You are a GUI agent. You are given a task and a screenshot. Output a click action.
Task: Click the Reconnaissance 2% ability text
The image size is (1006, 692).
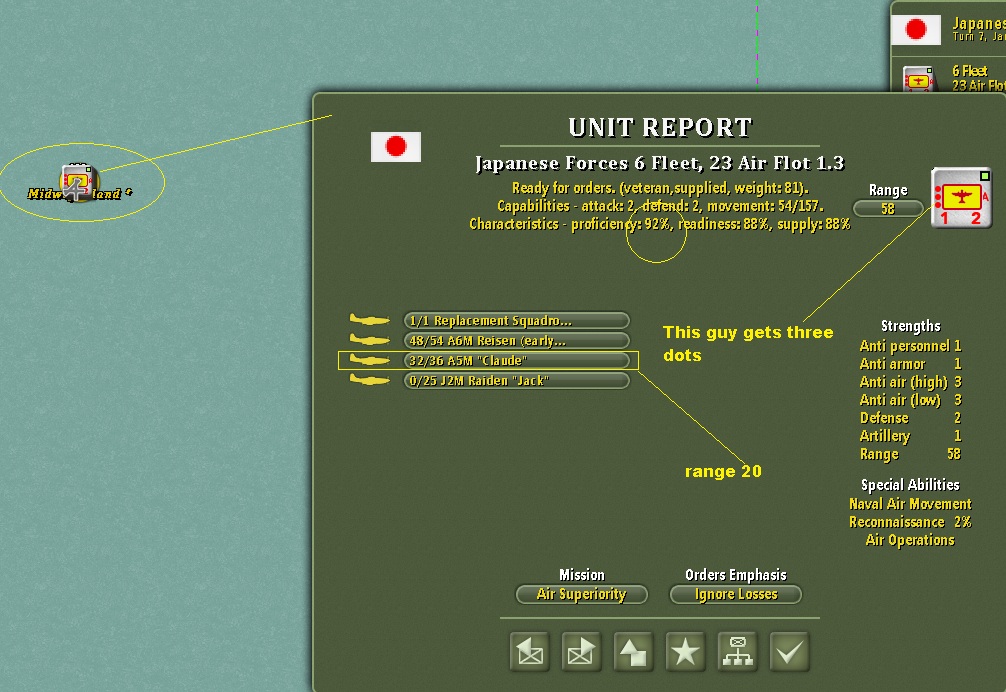(910, 522)
